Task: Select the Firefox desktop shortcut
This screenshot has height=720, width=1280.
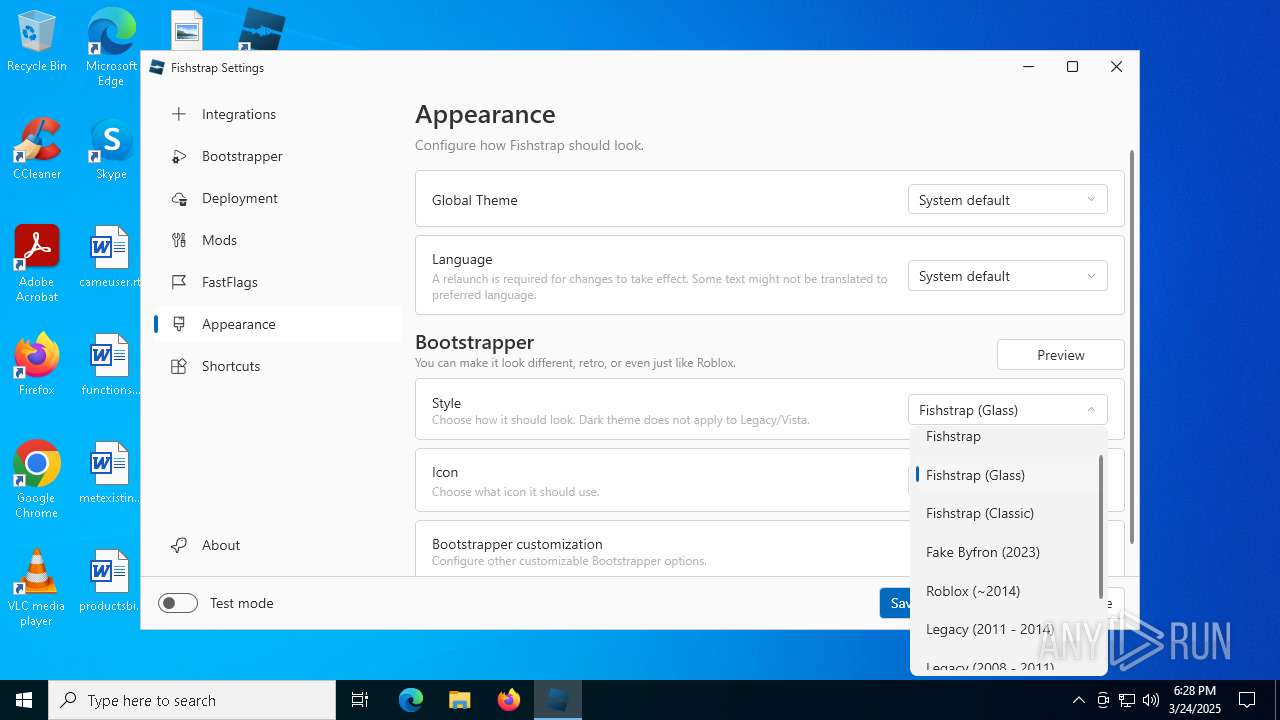Action: click(37, 365)
